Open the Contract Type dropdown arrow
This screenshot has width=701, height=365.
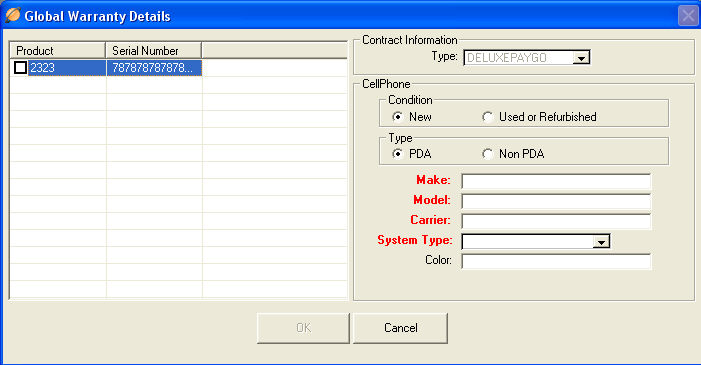coord(581,58)
